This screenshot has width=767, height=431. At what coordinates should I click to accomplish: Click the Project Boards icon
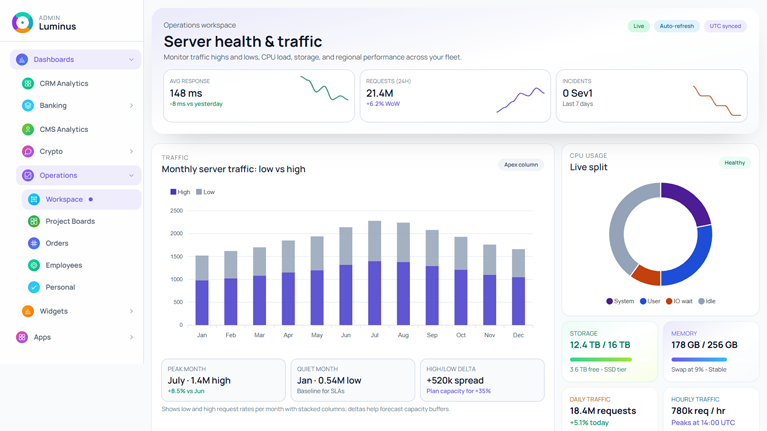[x=34, y=221]
